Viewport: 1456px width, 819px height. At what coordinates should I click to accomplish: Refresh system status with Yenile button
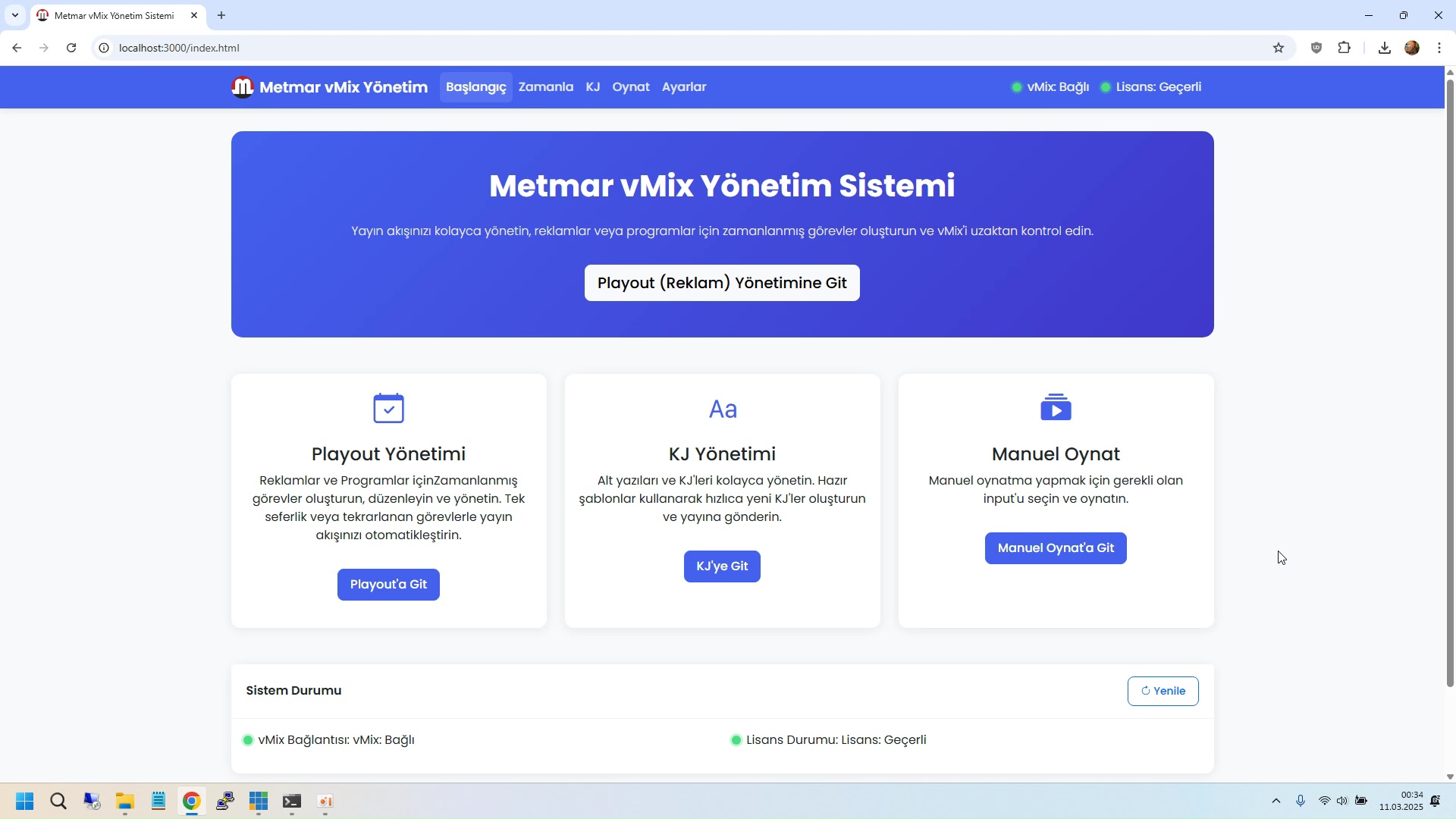click(1163, 691)
